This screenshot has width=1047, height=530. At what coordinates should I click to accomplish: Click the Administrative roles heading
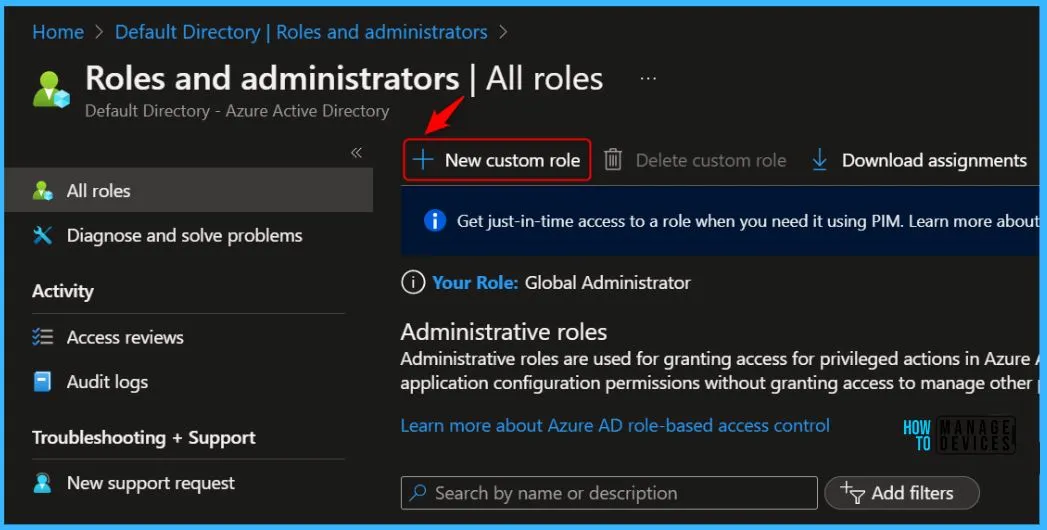504,332
